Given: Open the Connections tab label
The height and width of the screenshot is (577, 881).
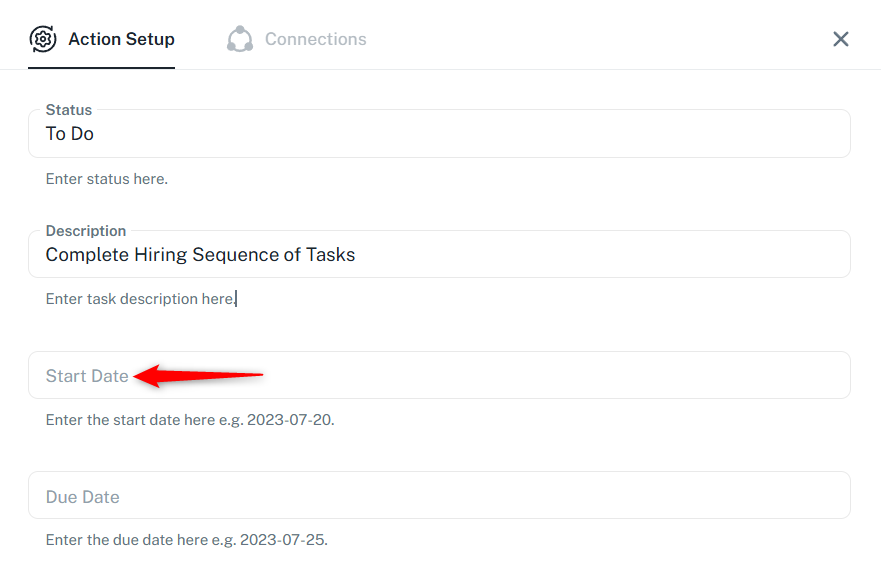Looking at the screenshot, I should tap(315, 39).
